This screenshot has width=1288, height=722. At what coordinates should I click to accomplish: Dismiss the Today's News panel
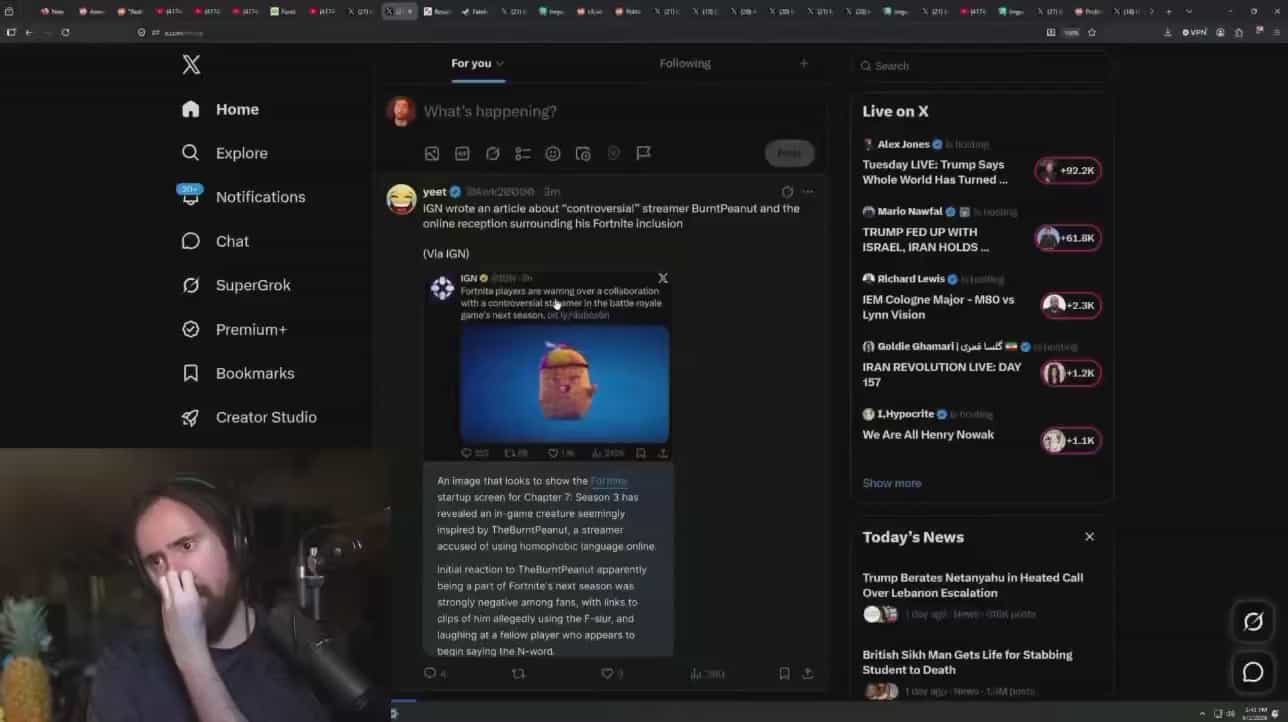click(x=1090, y=537)
